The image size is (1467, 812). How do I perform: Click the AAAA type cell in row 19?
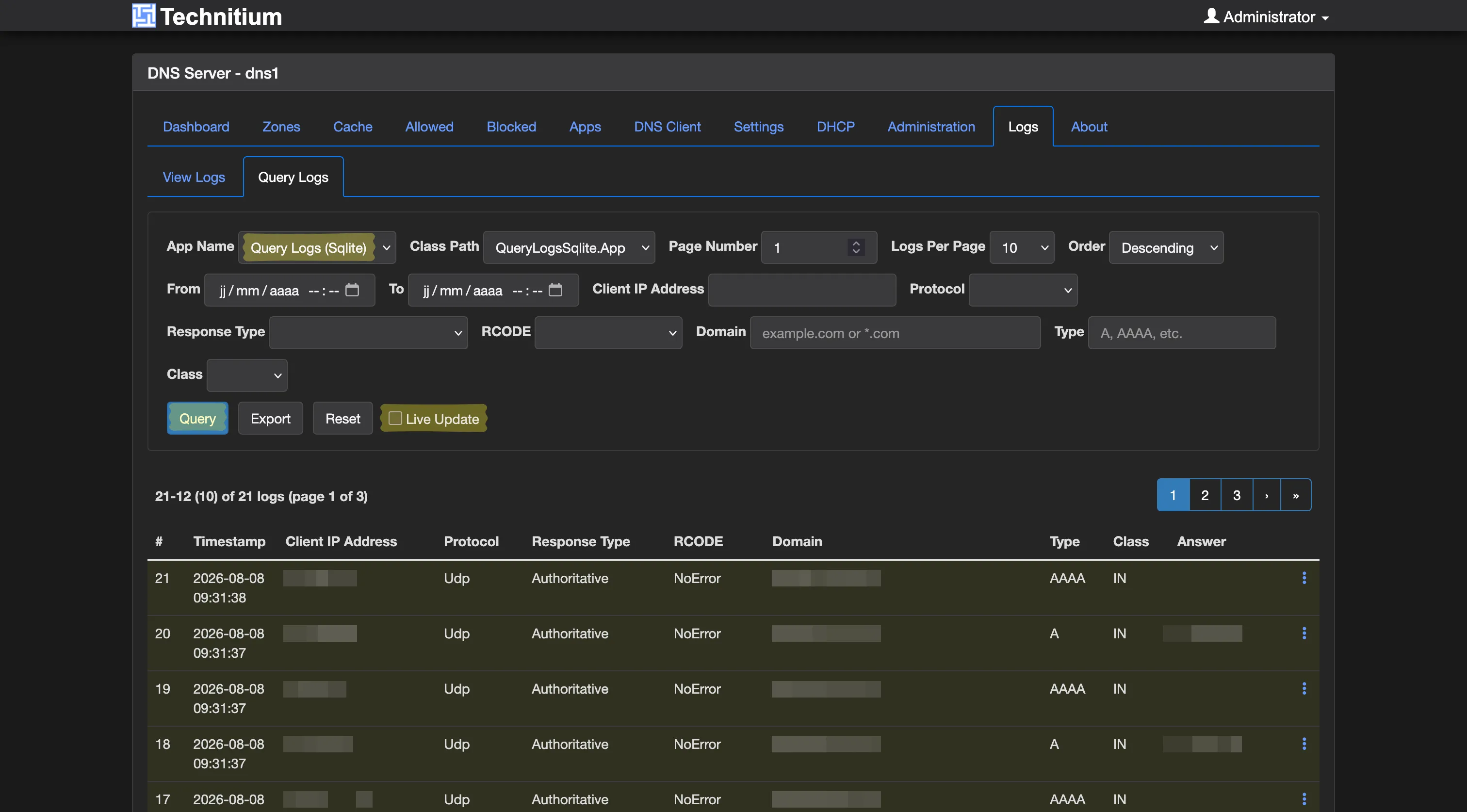click(1067, 688)
